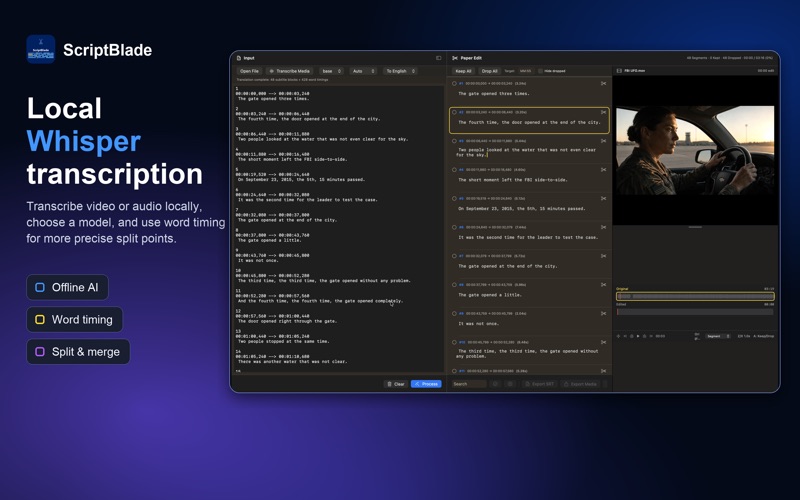Viewport: 800px width, 500px height.
Task: Click scissors on 'It was not once' segment
Action: [604, 314]
